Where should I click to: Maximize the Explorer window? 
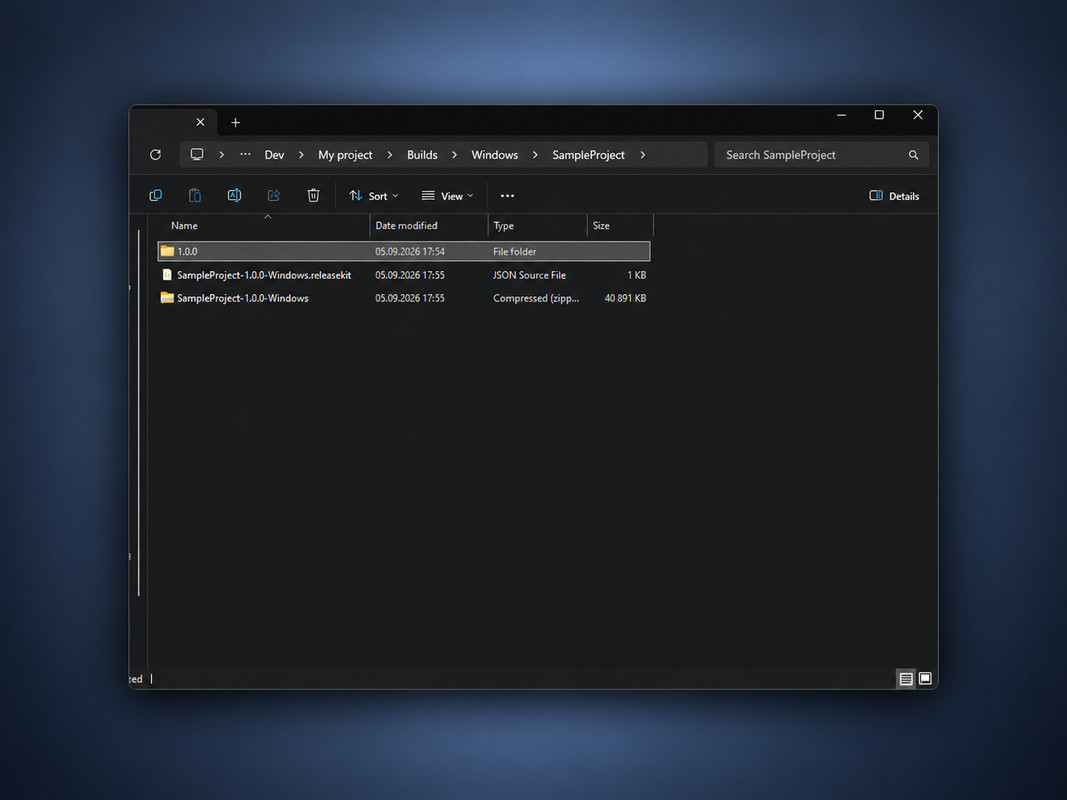click(x=879, y=115)
